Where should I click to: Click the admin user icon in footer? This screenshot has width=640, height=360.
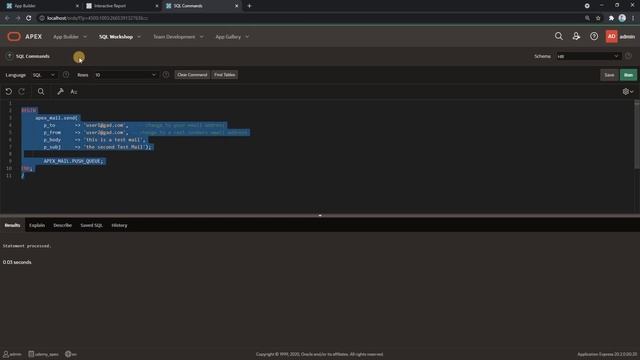tap(6, 354)
